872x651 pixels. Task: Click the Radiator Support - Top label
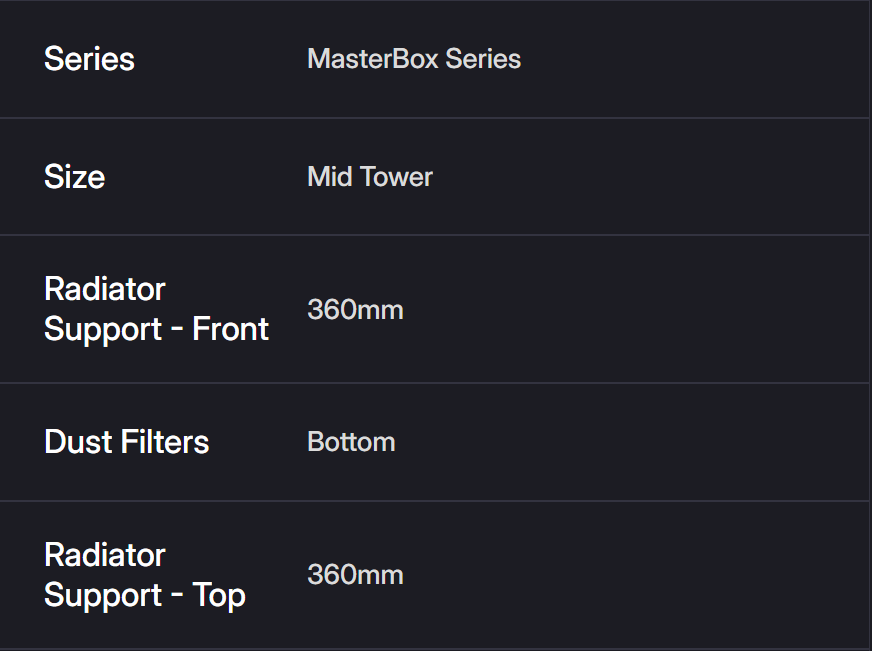[x=145, y=575]
